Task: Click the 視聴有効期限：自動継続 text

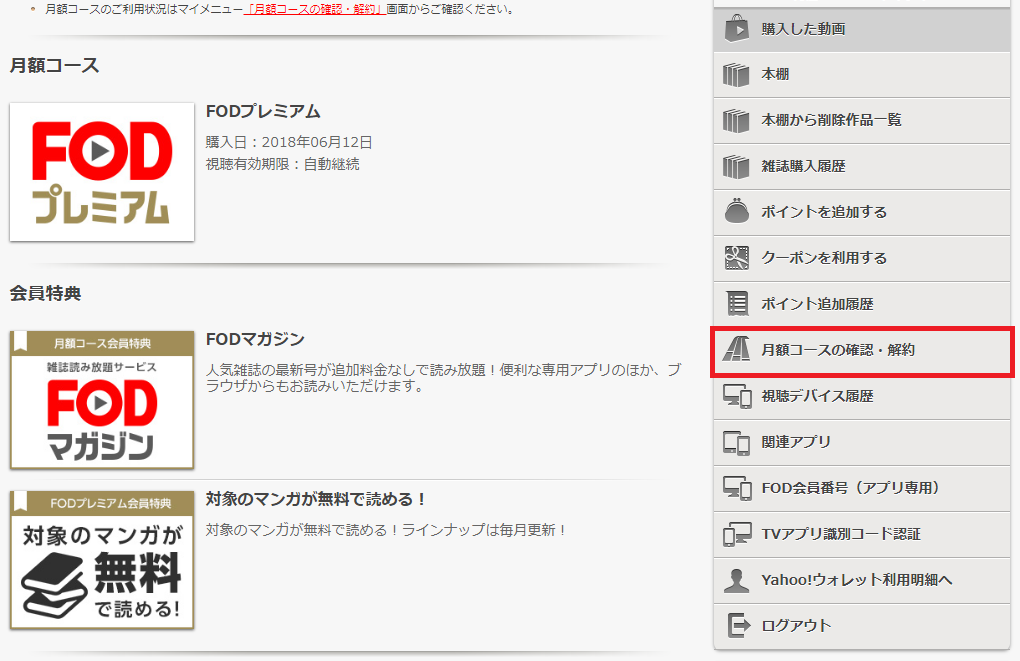Action: pos(282,165)
